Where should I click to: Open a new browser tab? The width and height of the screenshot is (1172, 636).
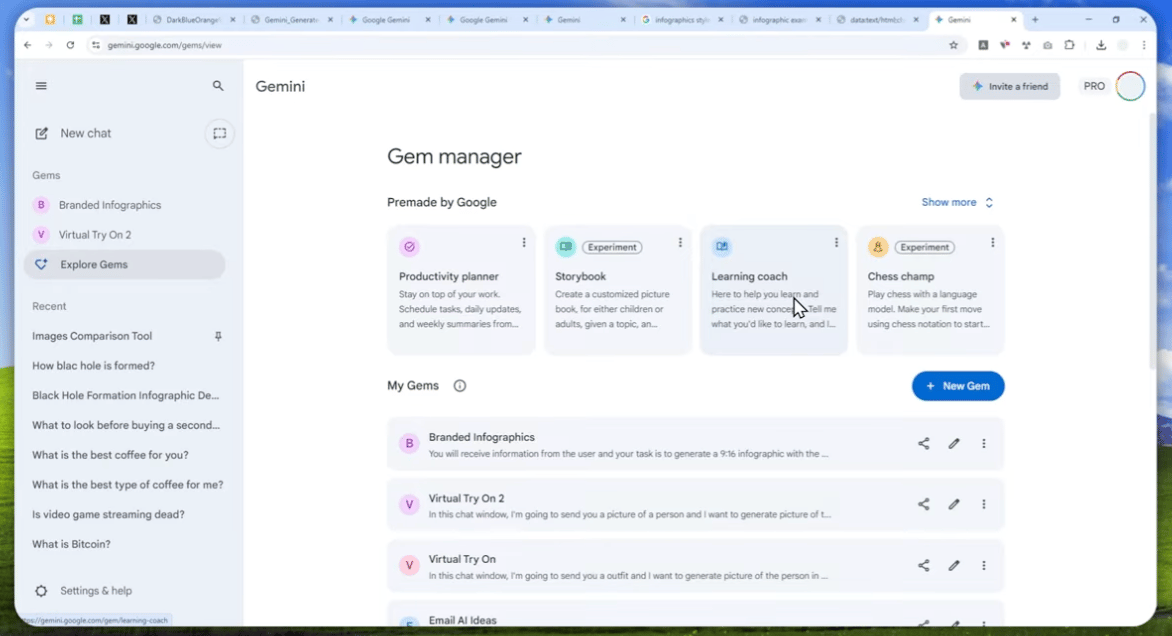(1035, 19)
